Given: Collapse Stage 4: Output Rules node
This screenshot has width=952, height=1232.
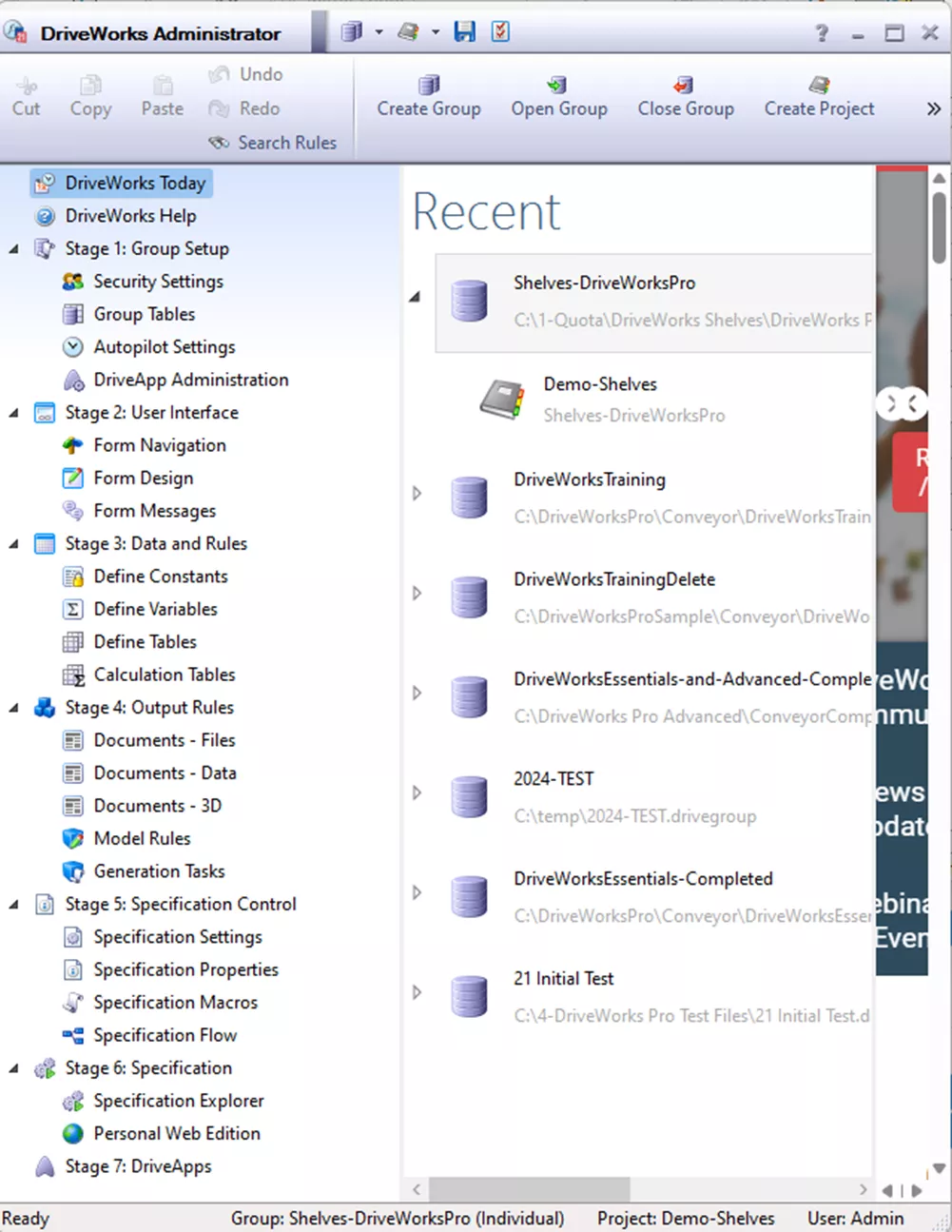Looking at the screenshot, I should click(14, 708).
